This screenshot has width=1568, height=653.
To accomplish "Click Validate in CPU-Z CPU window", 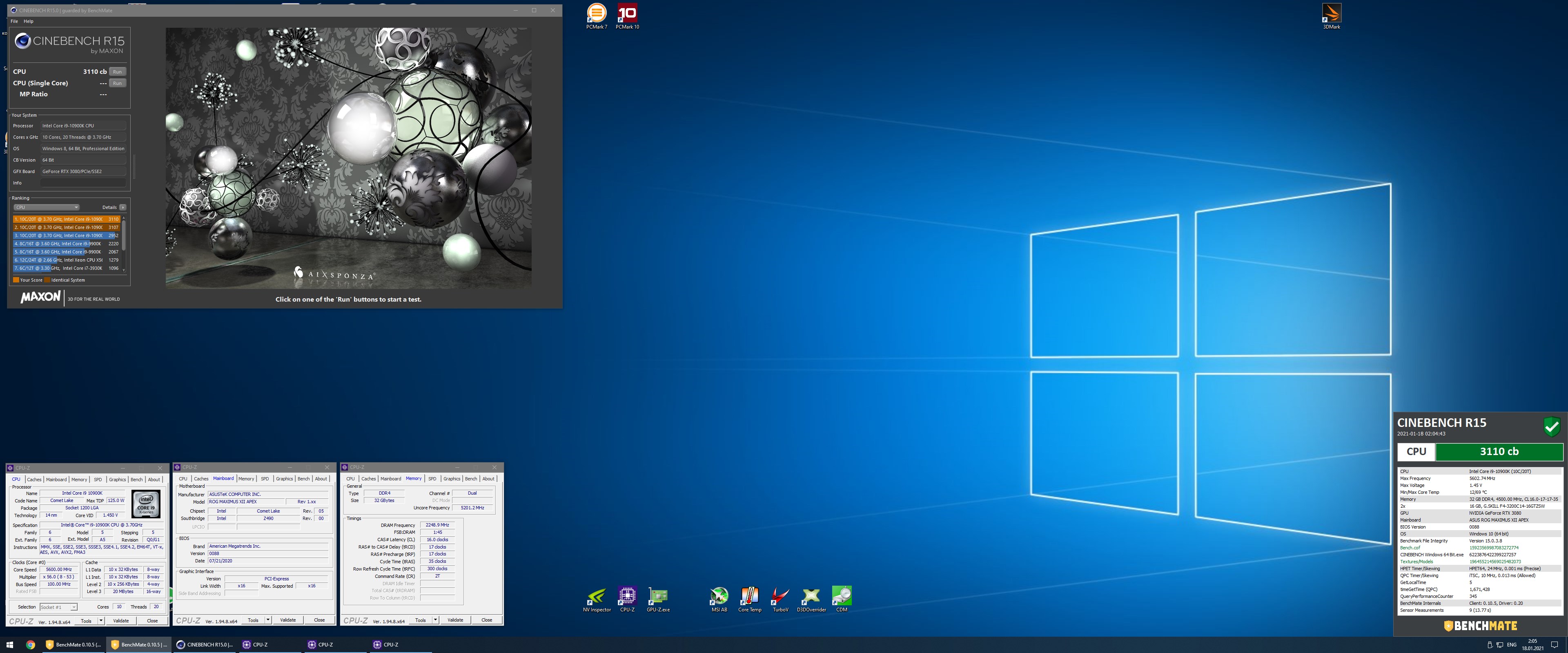I will [121, 621].
